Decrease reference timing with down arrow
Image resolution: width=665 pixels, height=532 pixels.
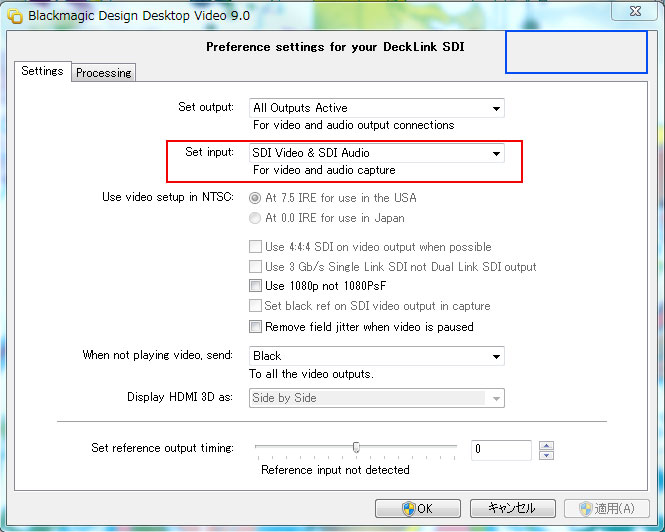click(x=546, y=455)
